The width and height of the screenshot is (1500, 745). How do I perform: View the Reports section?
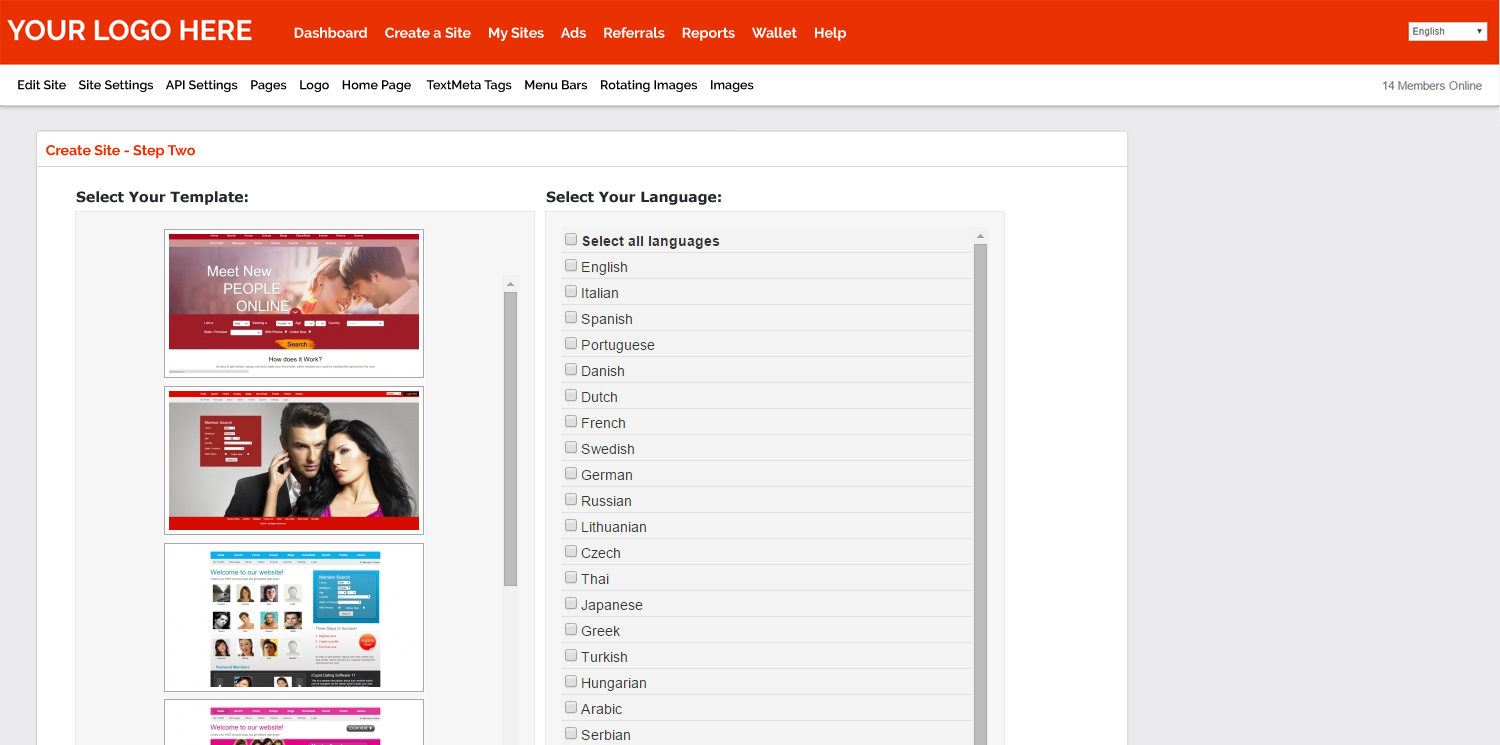click(708, 33)
